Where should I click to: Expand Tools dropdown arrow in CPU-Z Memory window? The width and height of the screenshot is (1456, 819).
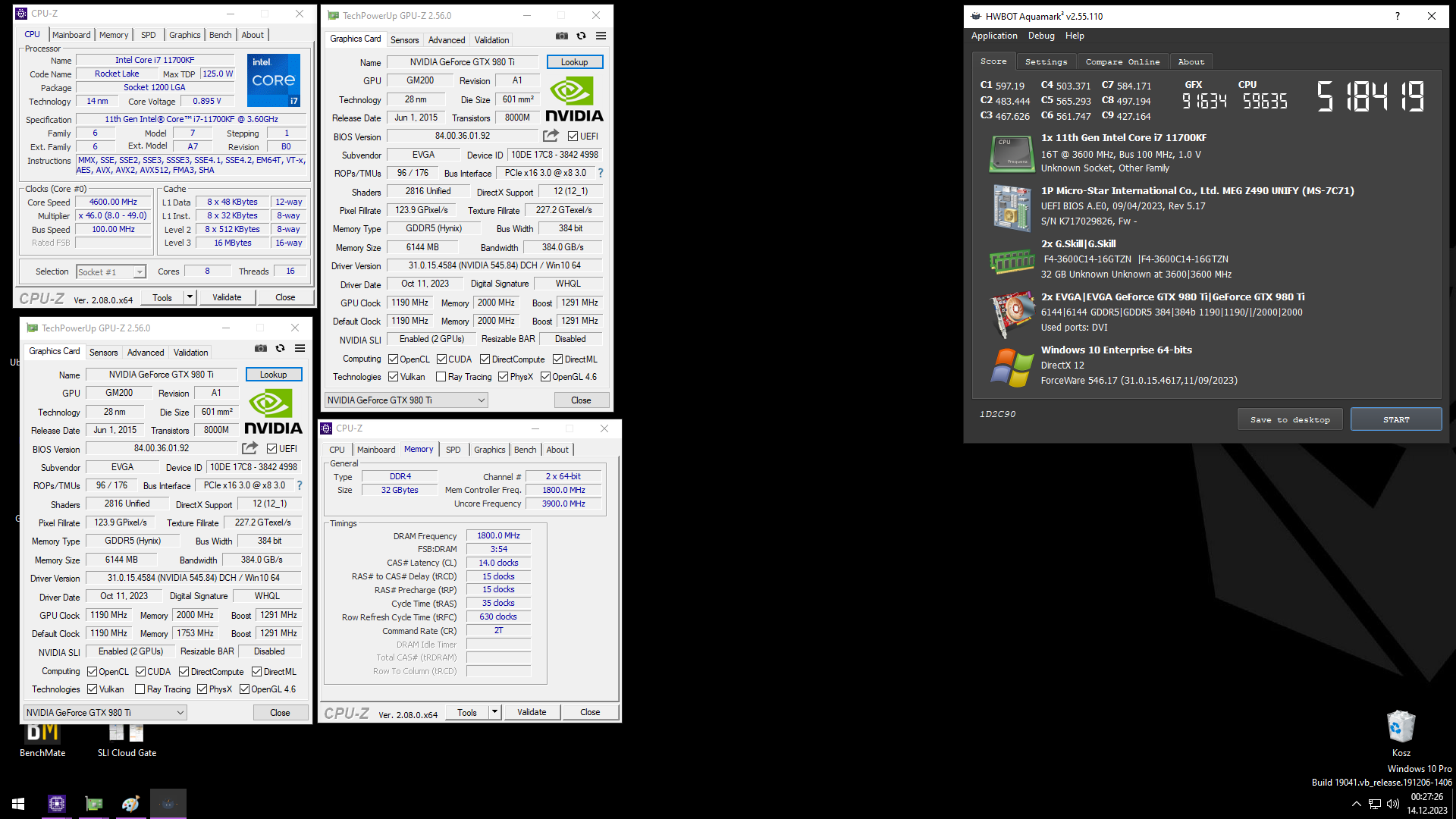[495, 712]
